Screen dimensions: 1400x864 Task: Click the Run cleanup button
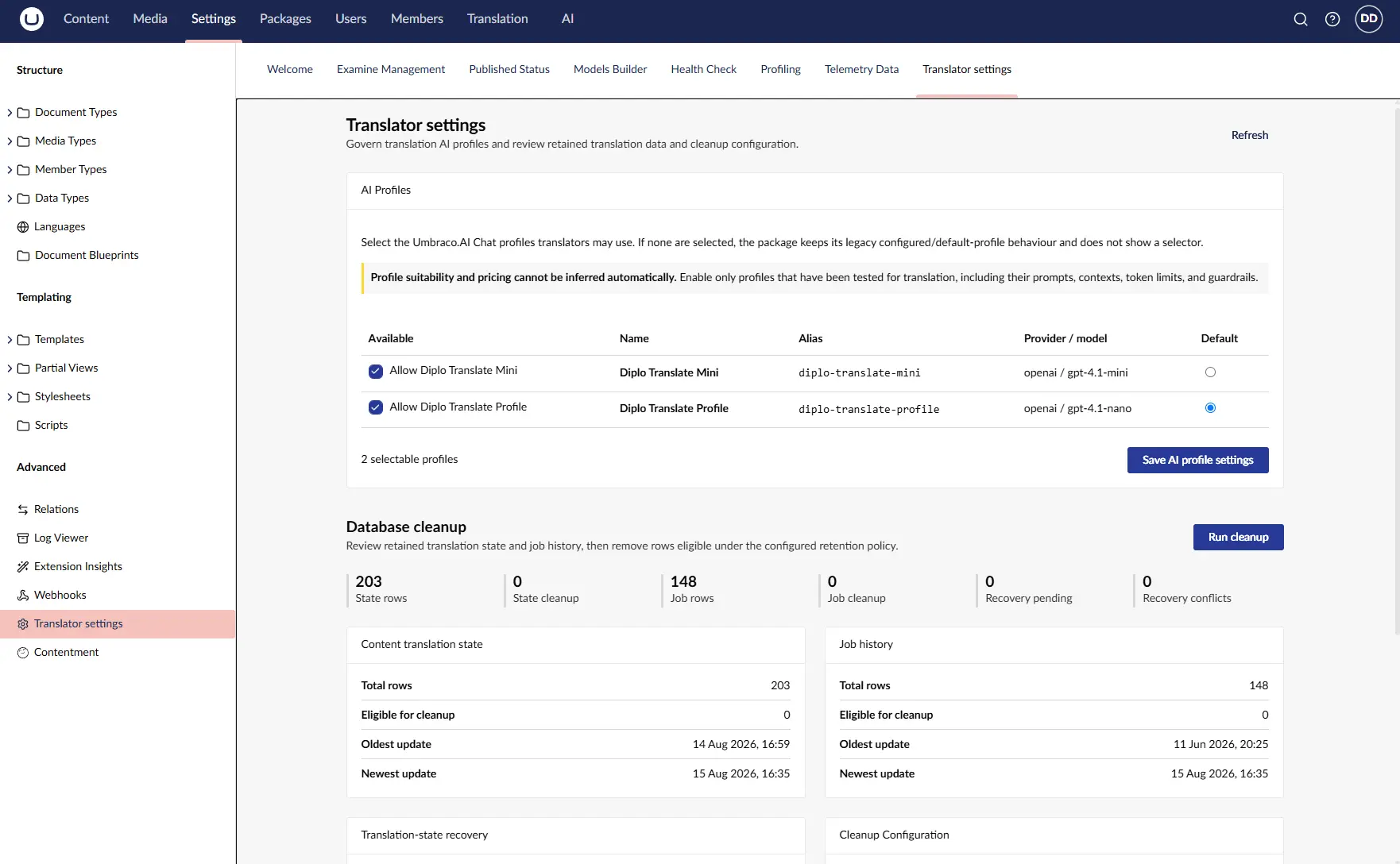[x=1239, y=537]
